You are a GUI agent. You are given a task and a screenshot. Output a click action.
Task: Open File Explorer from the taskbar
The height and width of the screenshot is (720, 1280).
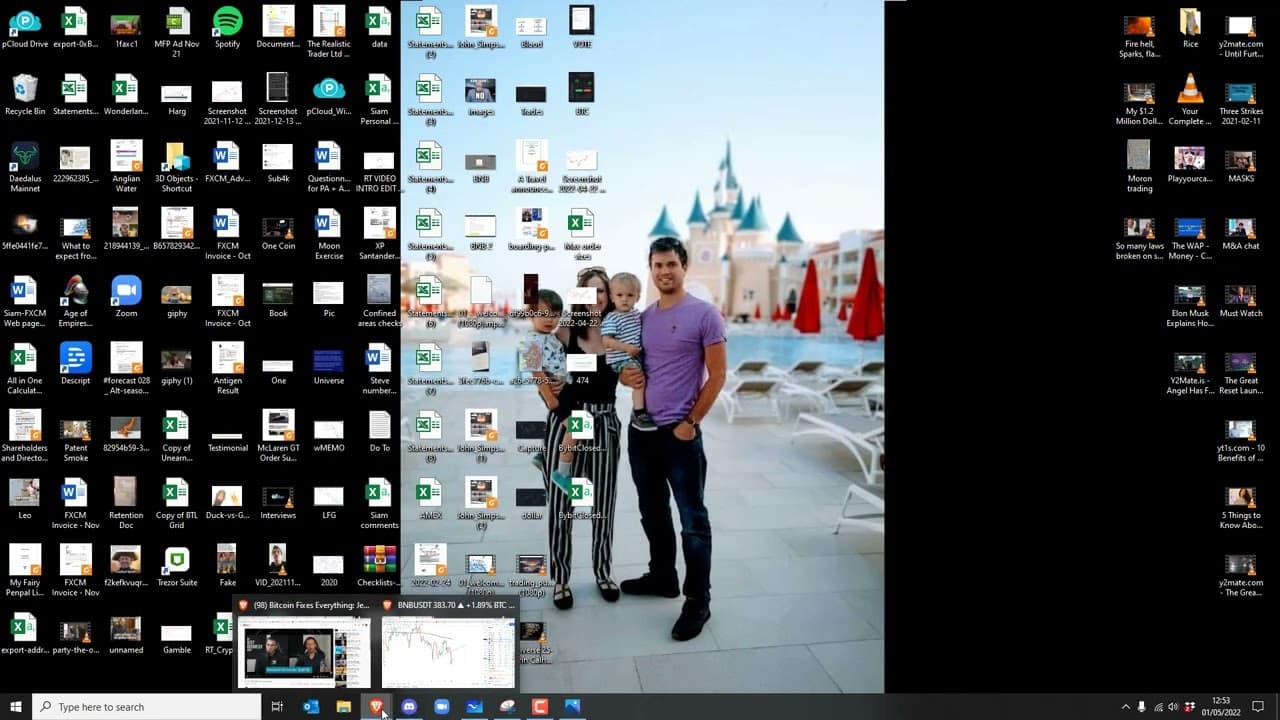(x=343, y=707)
